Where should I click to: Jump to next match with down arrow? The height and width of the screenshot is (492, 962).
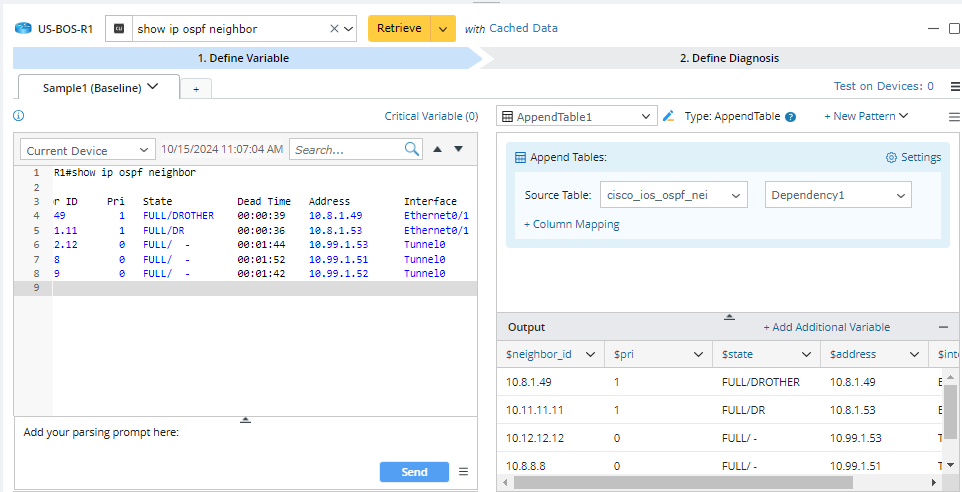pos(459,150)
